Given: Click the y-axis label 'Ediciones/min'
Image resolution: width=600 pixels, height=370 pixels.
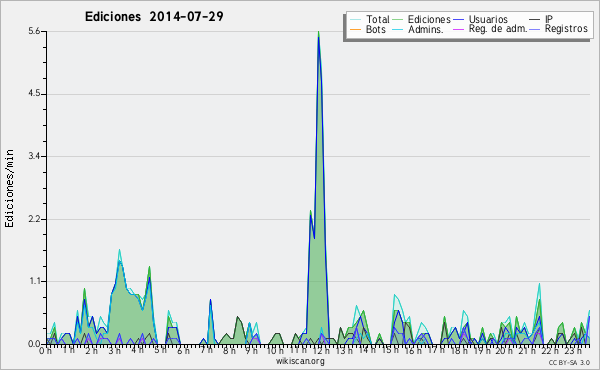Looking at the screenshot, I should (x=9, y=188).
